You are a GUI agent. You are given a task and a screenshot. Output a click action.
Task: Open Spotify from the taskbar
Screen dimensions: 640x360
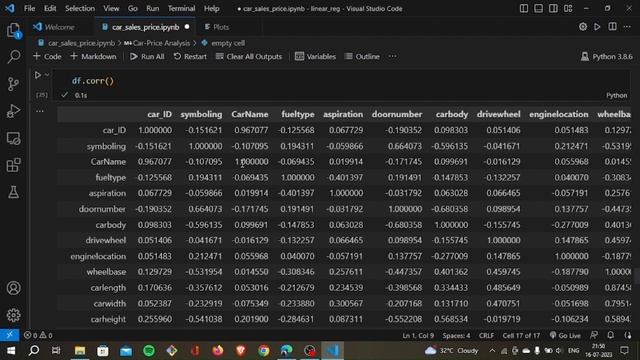pos(149,350)
